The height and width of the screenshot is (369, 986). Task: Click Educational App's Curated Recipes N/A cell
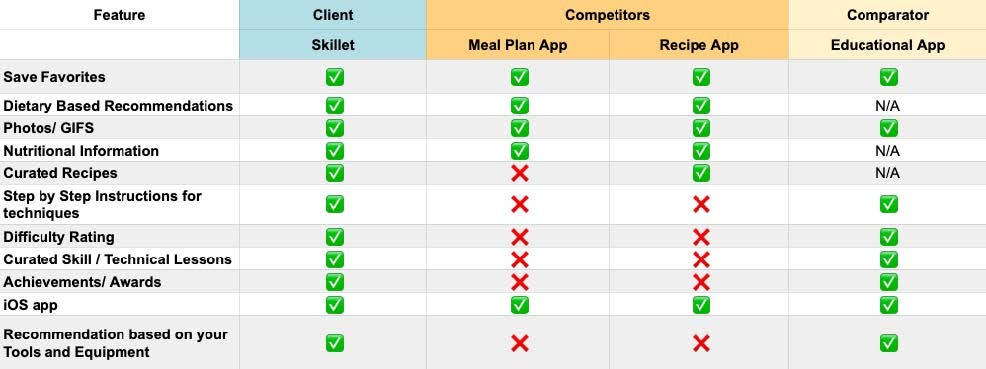click(x=887, y=173)
